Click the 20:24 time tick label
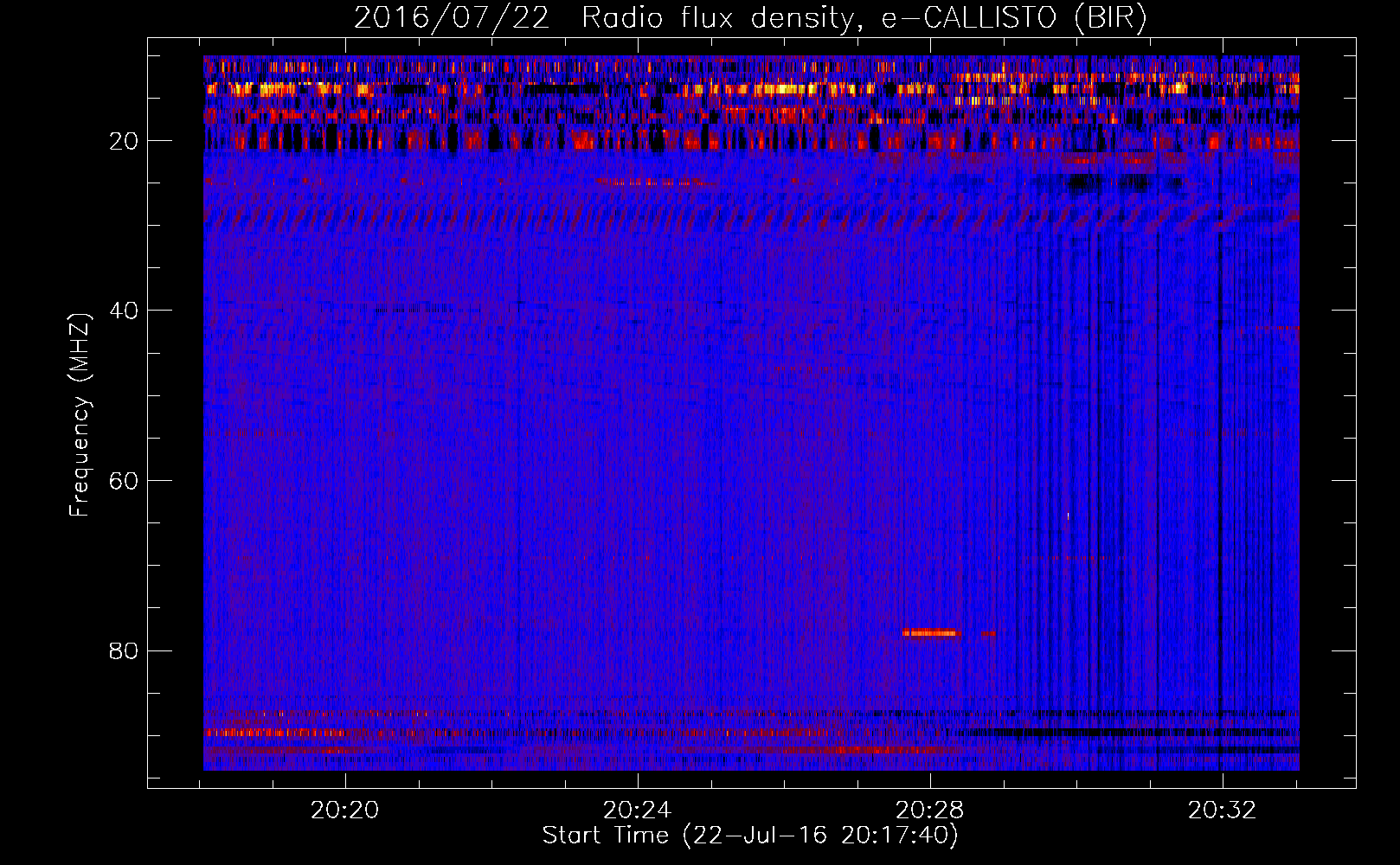This screenshot has height=865, width=1400. (638, 811)
